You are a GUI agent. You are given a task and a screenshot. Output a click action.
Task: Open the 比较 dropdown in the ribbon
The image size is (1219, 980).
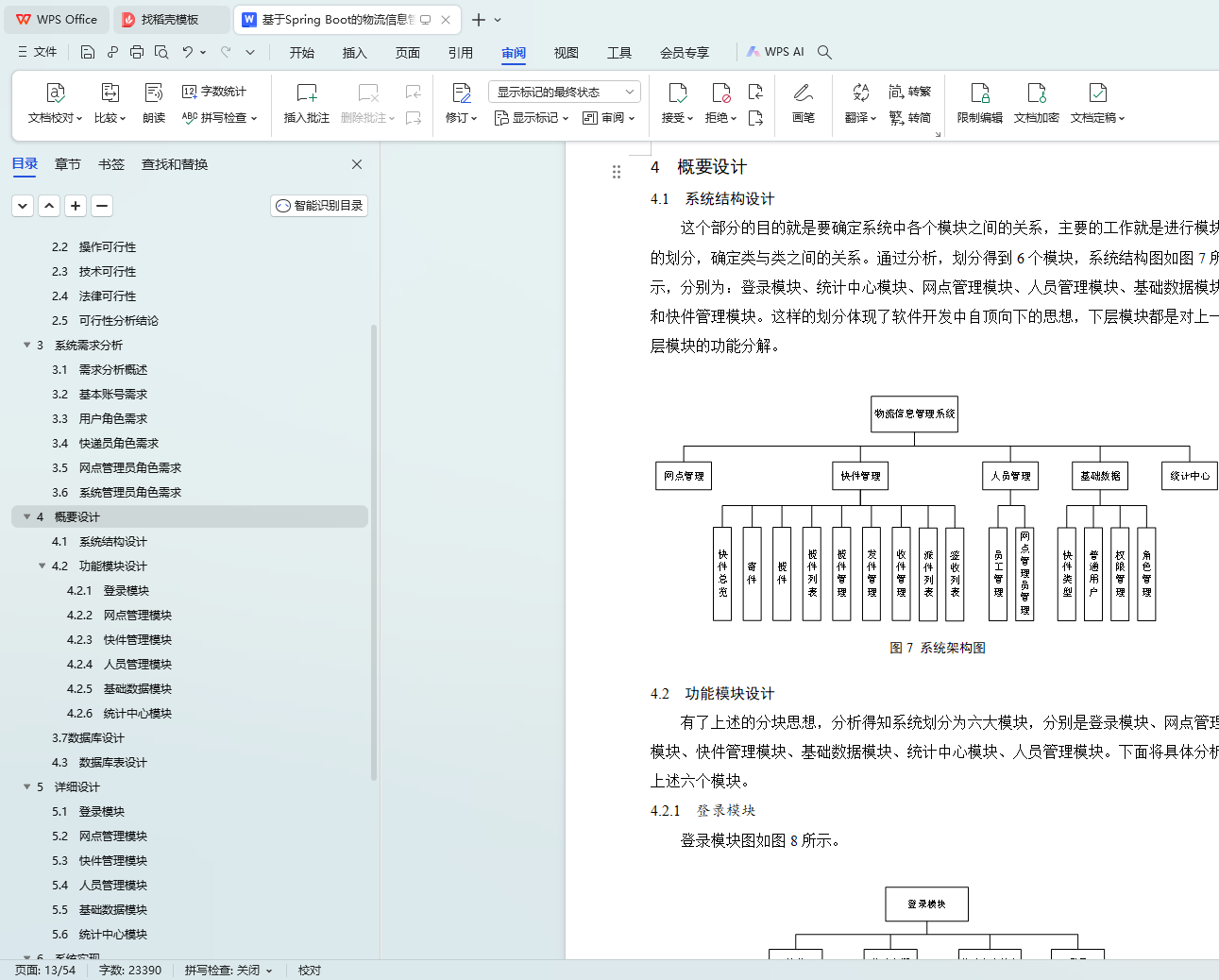coord(110,118)
